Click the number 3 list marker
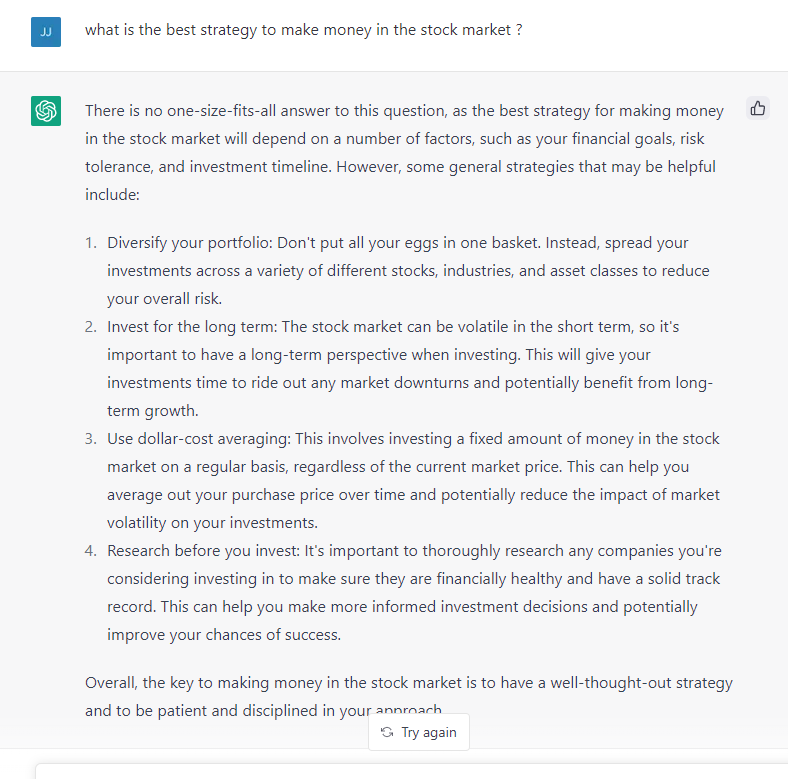 point(91,439)
